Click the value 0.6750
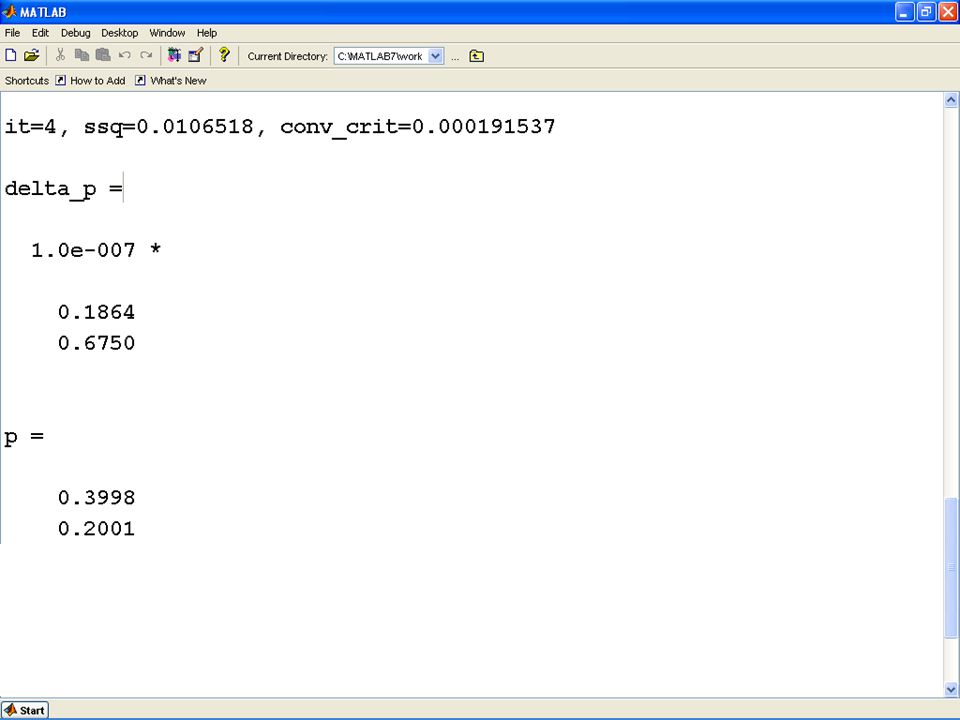 (96, 343)
